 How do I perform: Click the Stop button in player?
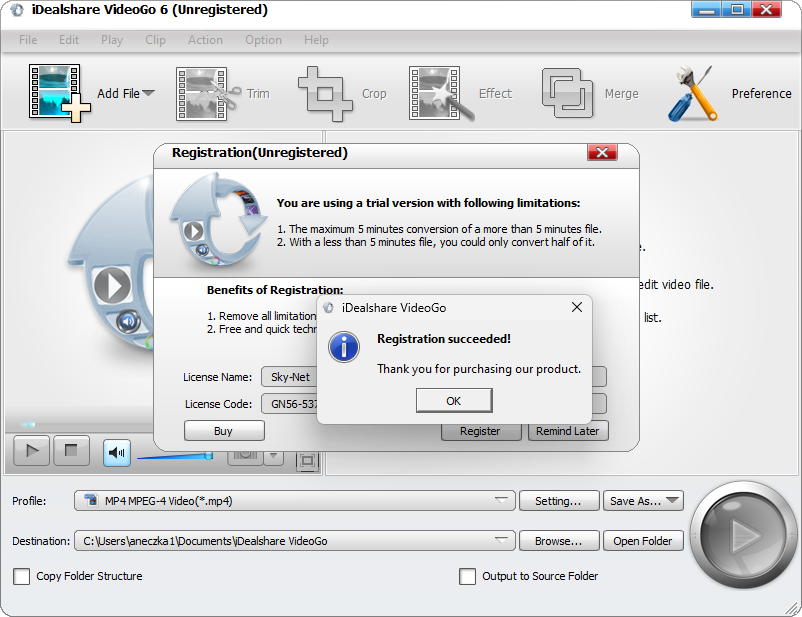(x=71, y=451)
